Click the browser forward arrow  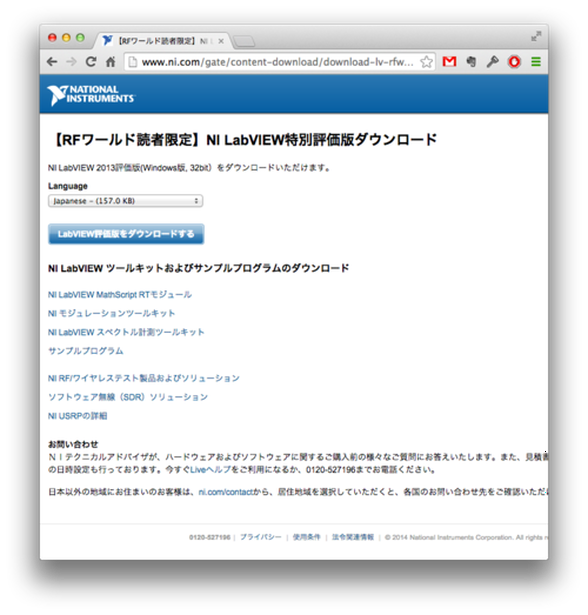tap(71, 62)
